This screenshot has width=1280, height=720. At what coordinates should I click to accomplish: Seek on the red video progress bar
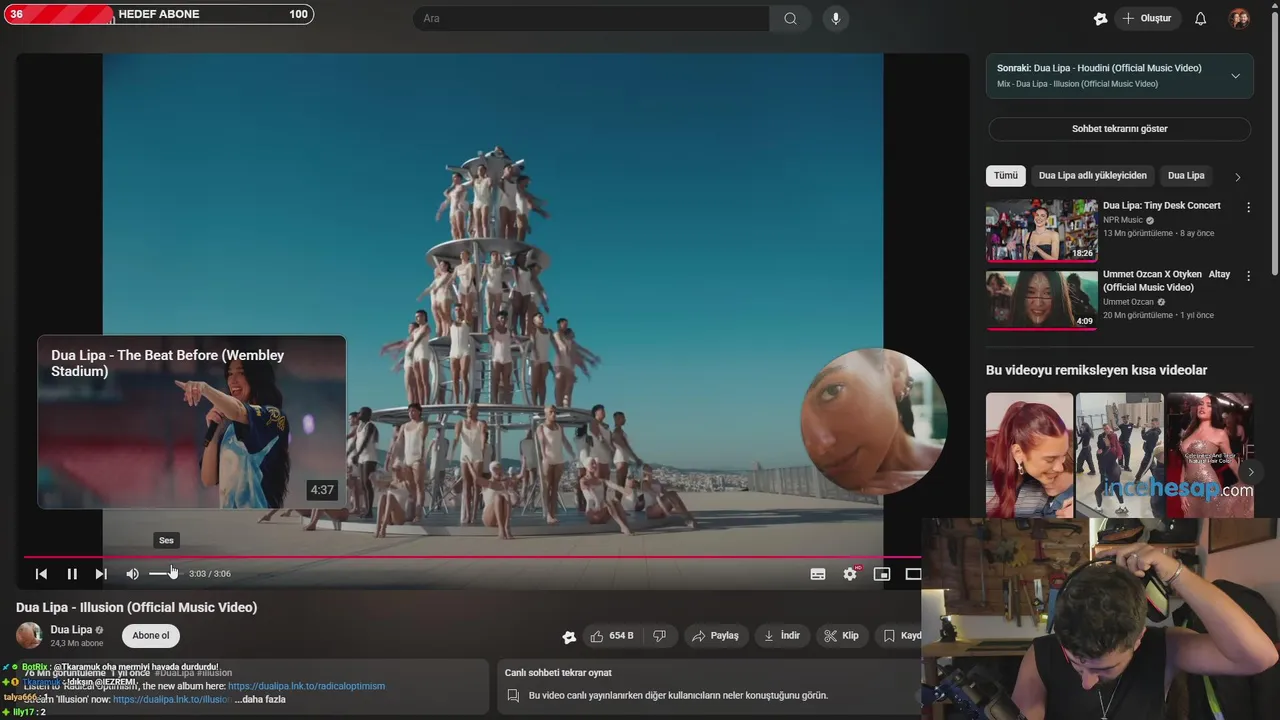tap(472, 557)
